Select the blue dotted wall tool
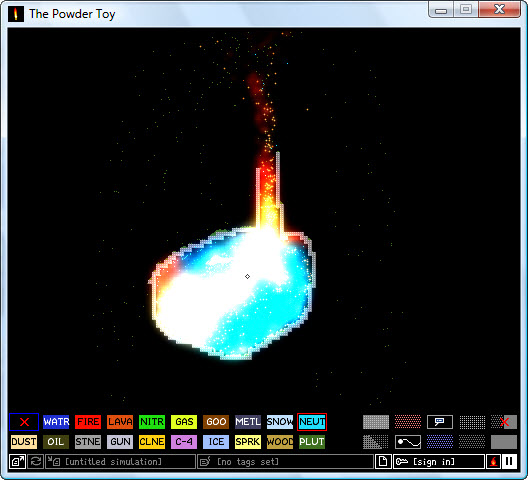528x480 pixels. click(440, 442)
